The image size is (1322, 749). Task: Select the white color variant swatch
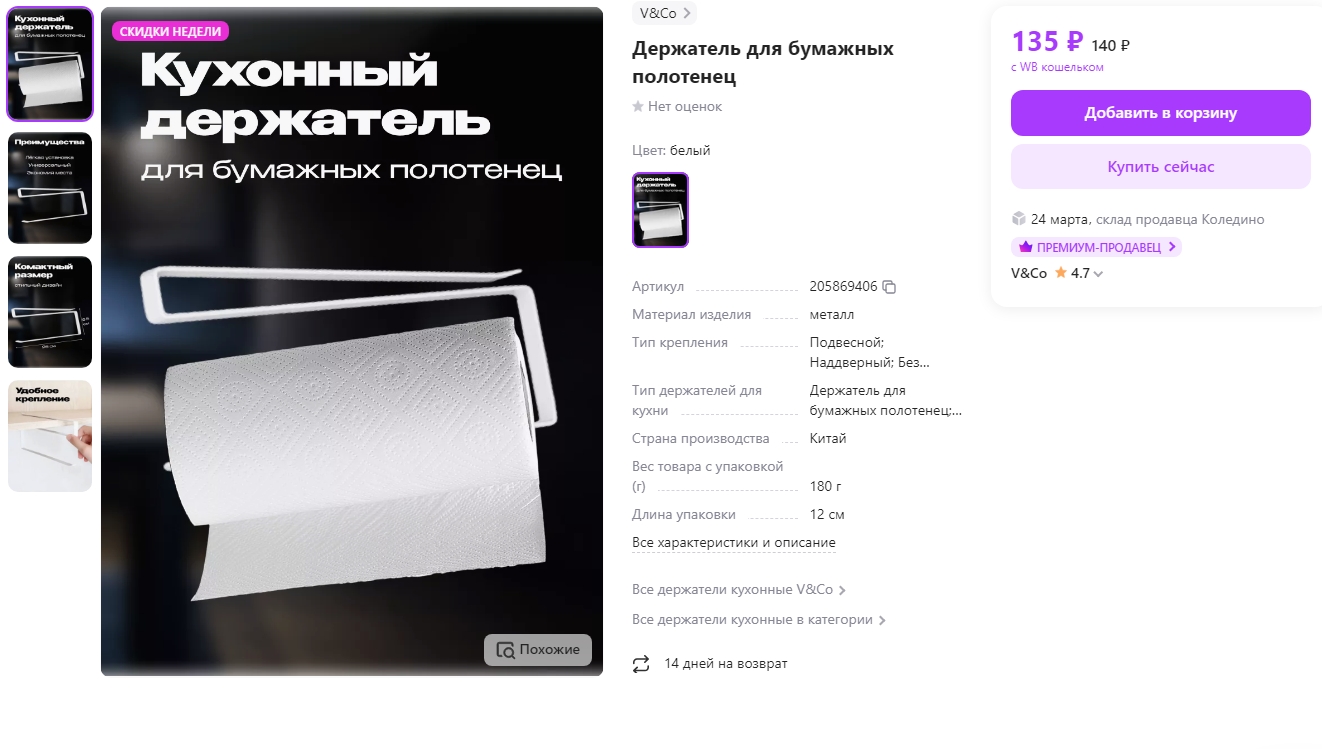660,210
